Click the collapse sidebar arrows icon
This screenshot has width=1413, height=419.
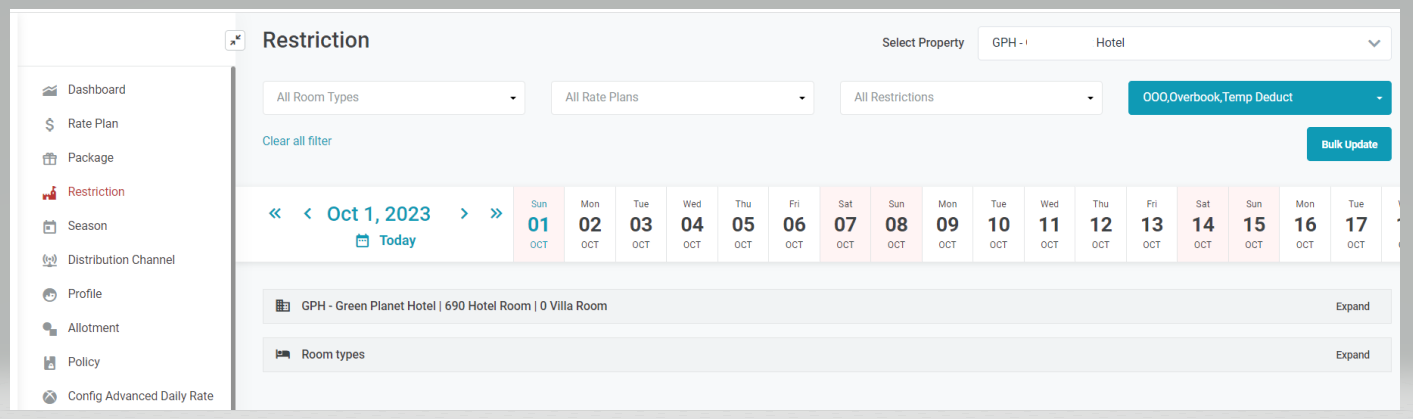pyautogui.click(x=235, y=40)
